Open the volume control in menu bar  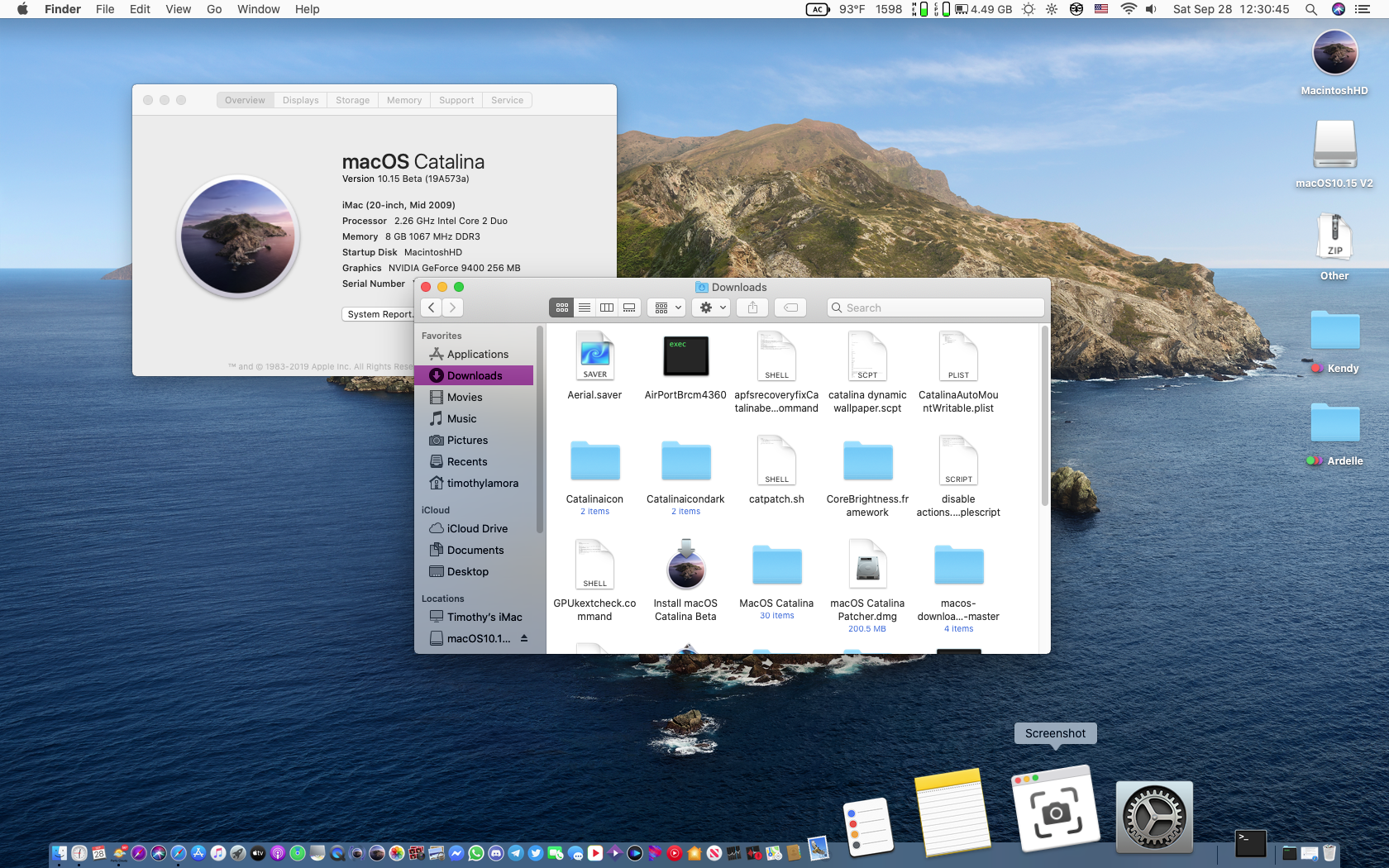(1151, 9)
